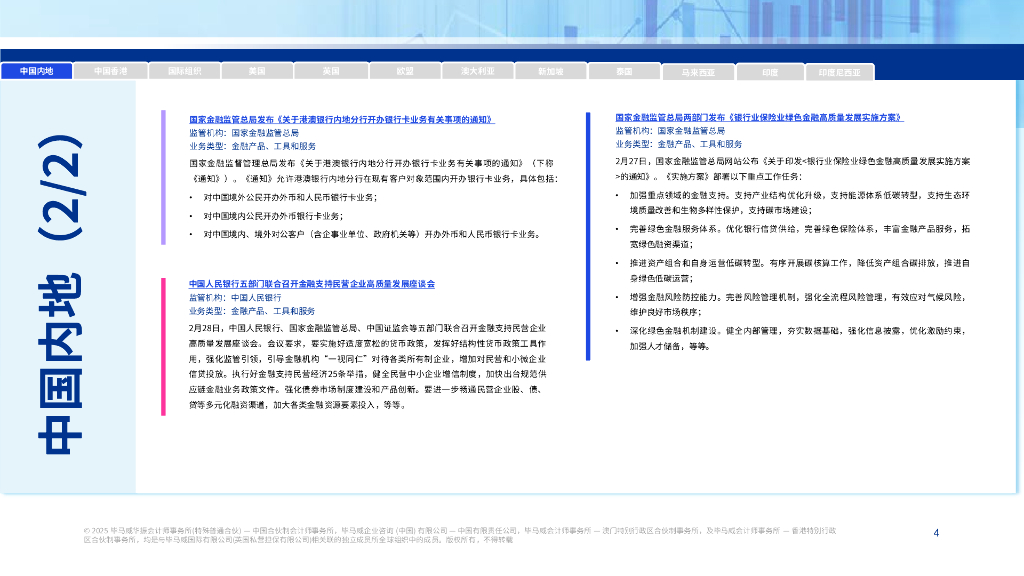
Task: Switch to the 泰国 tab
Action: [624, 71]
